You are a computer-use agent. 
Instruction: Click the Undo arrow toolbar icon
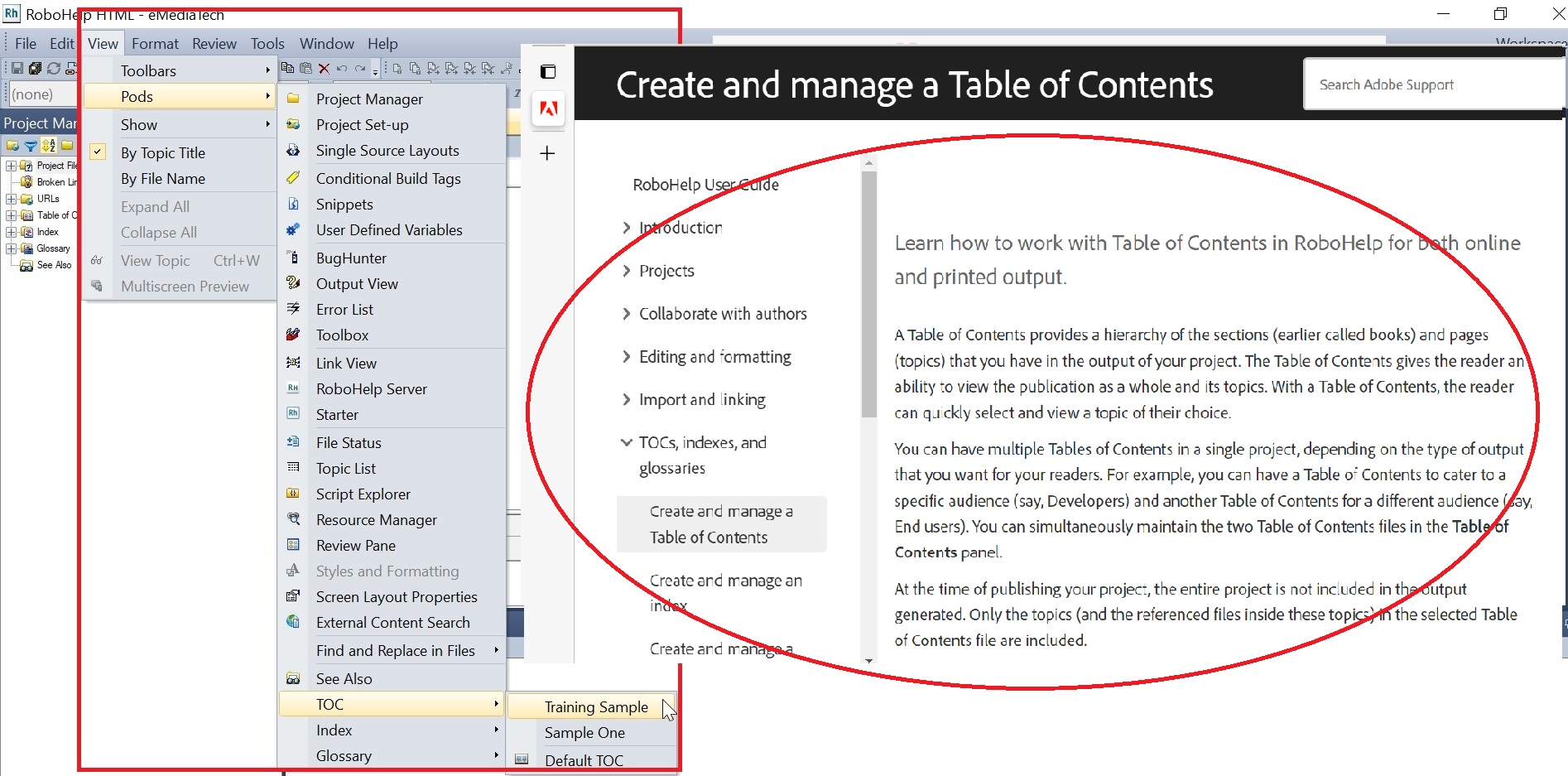[341, 69]
